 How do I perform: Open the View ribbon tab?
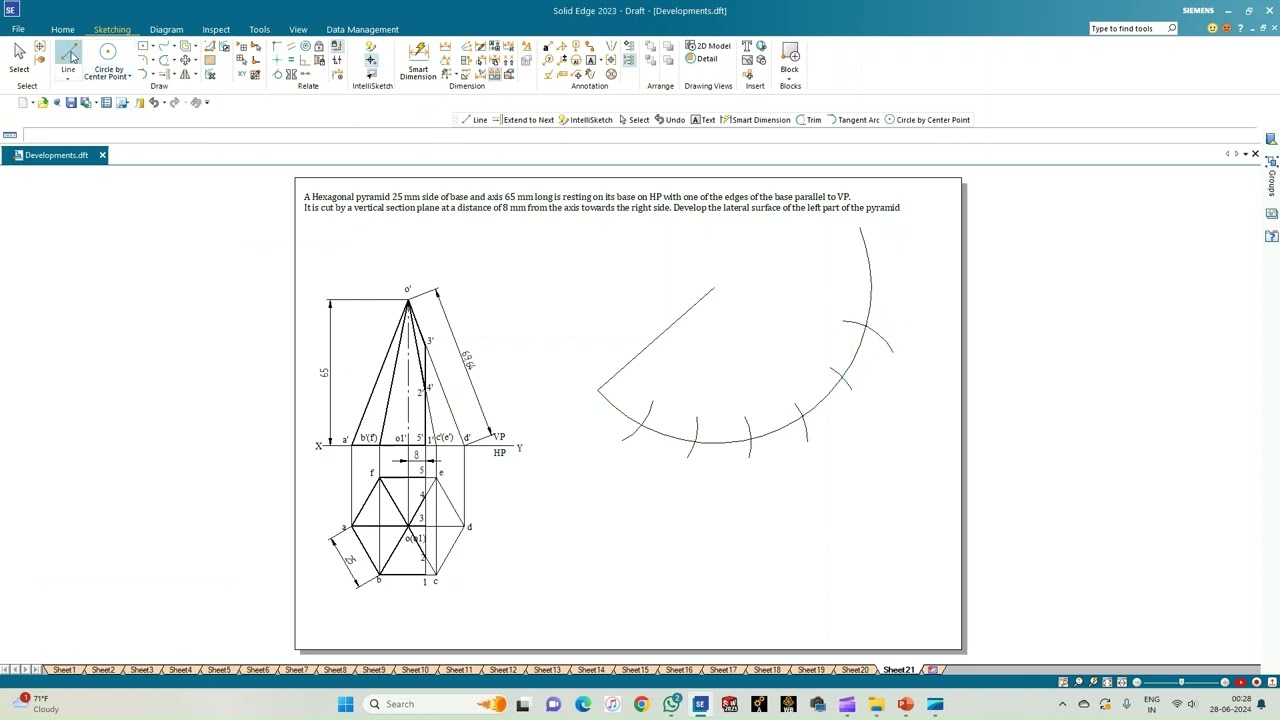(298, 29)
